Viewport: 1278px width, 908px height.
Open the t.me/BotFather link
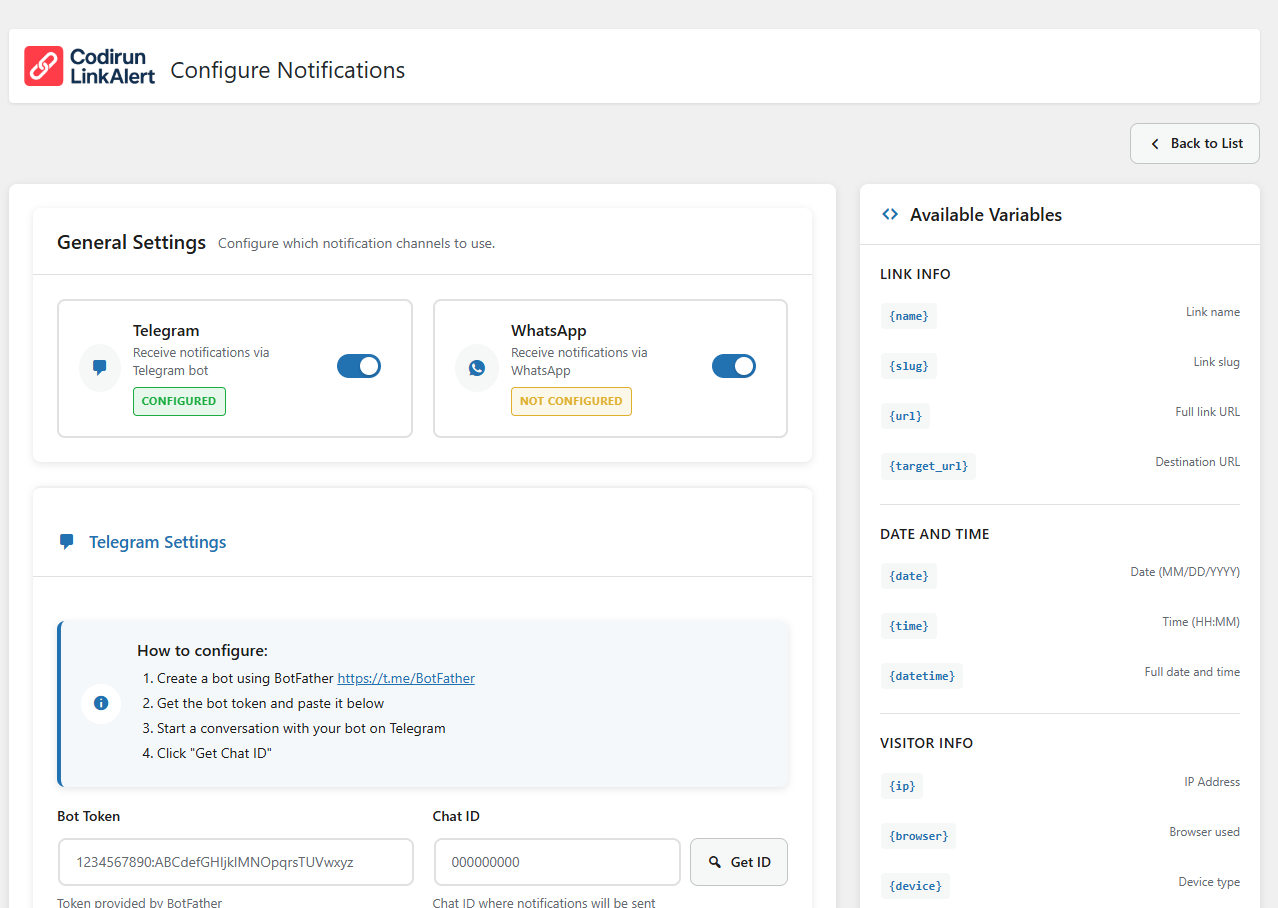pyautogui.click(x=406, y=678)
